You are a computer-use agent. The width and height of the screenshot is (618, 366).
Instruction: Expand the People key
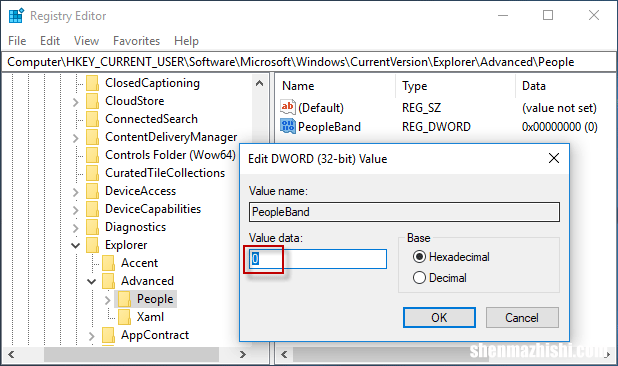click(x=108, y=300)
